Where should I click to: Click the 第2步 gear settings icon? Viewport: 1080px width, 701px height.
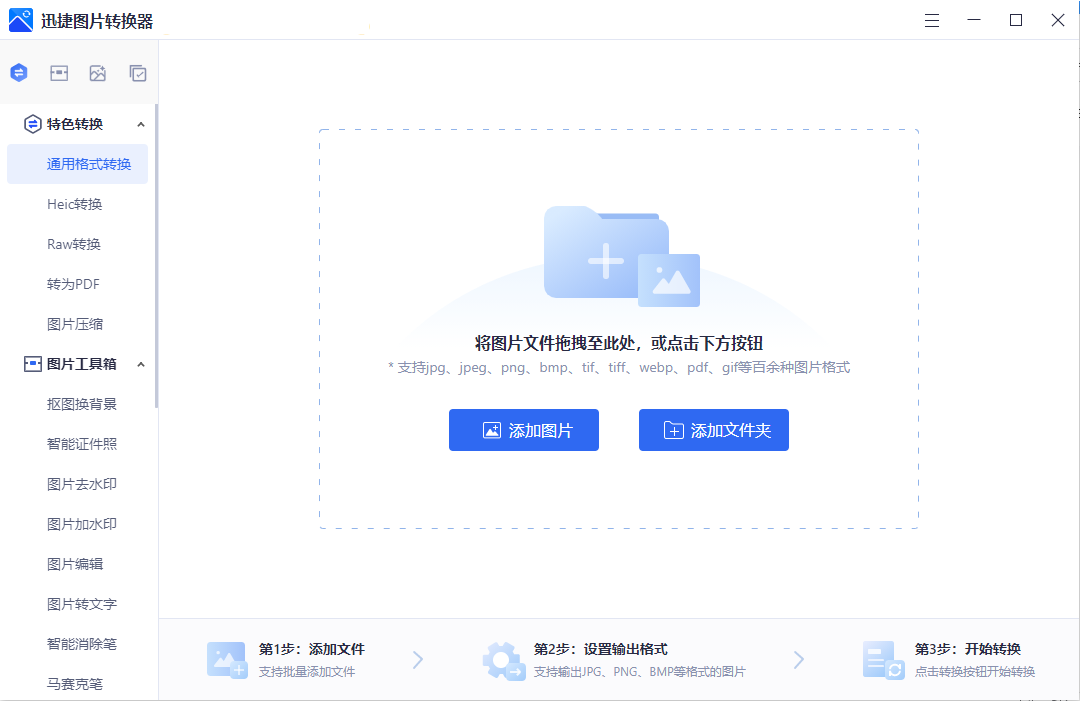tap(504, 659)
